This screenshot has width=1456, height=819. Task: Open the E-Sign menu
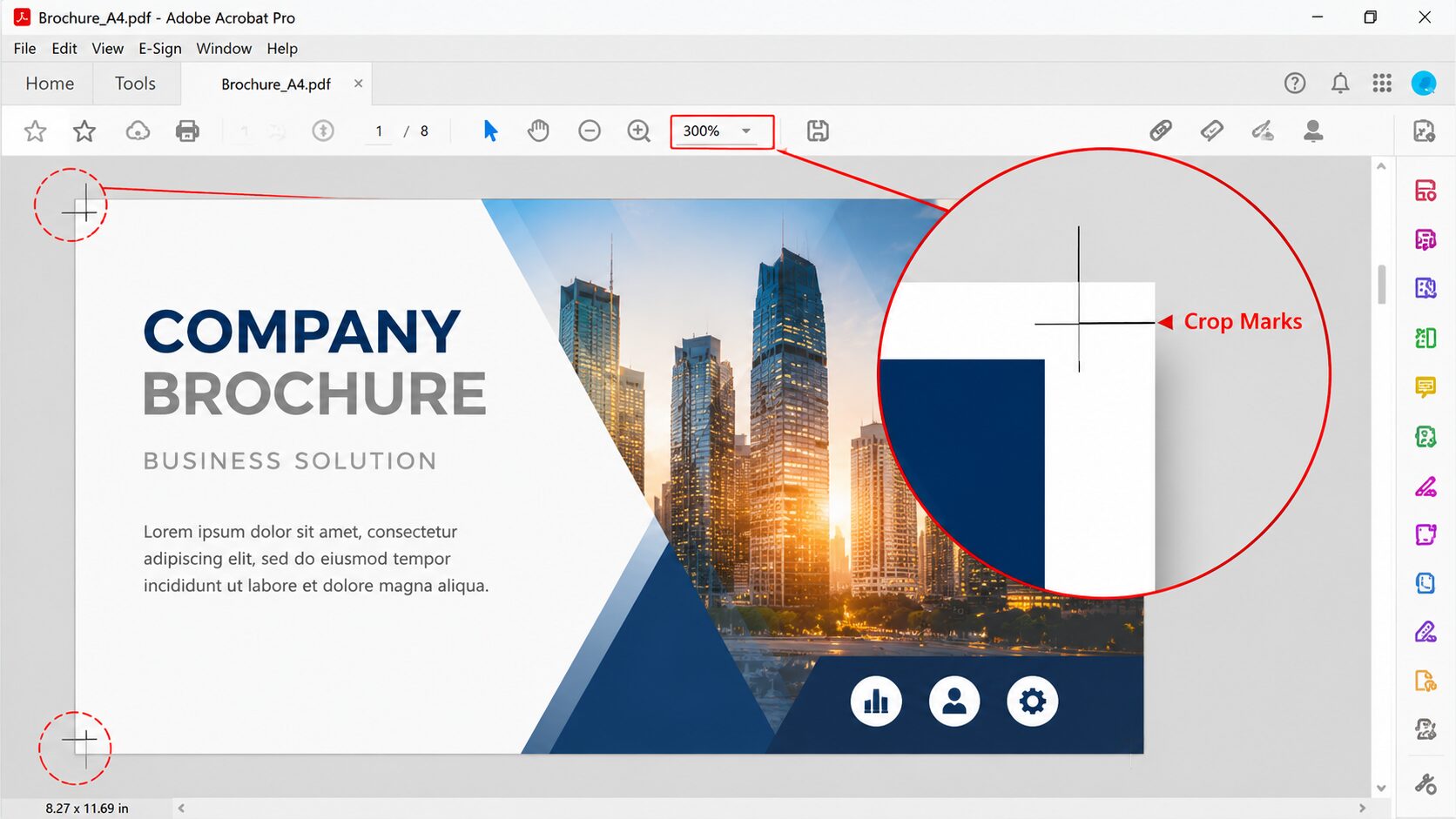[x=160, y=49]
